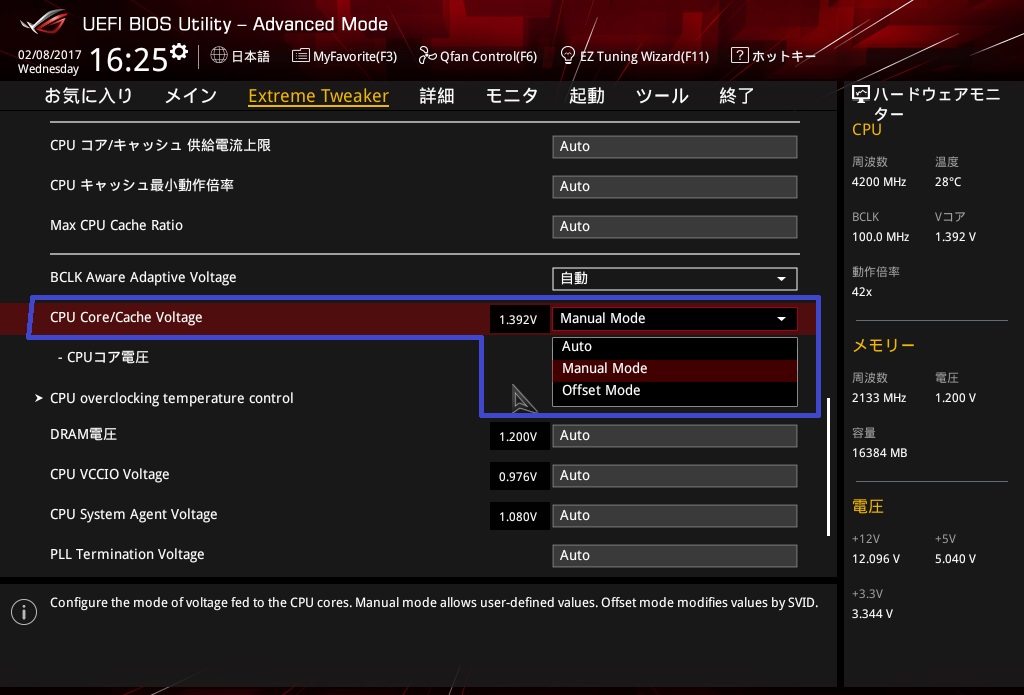Click the 1.392V value beside CPU Core/Cache Voltage

[518, 319]
